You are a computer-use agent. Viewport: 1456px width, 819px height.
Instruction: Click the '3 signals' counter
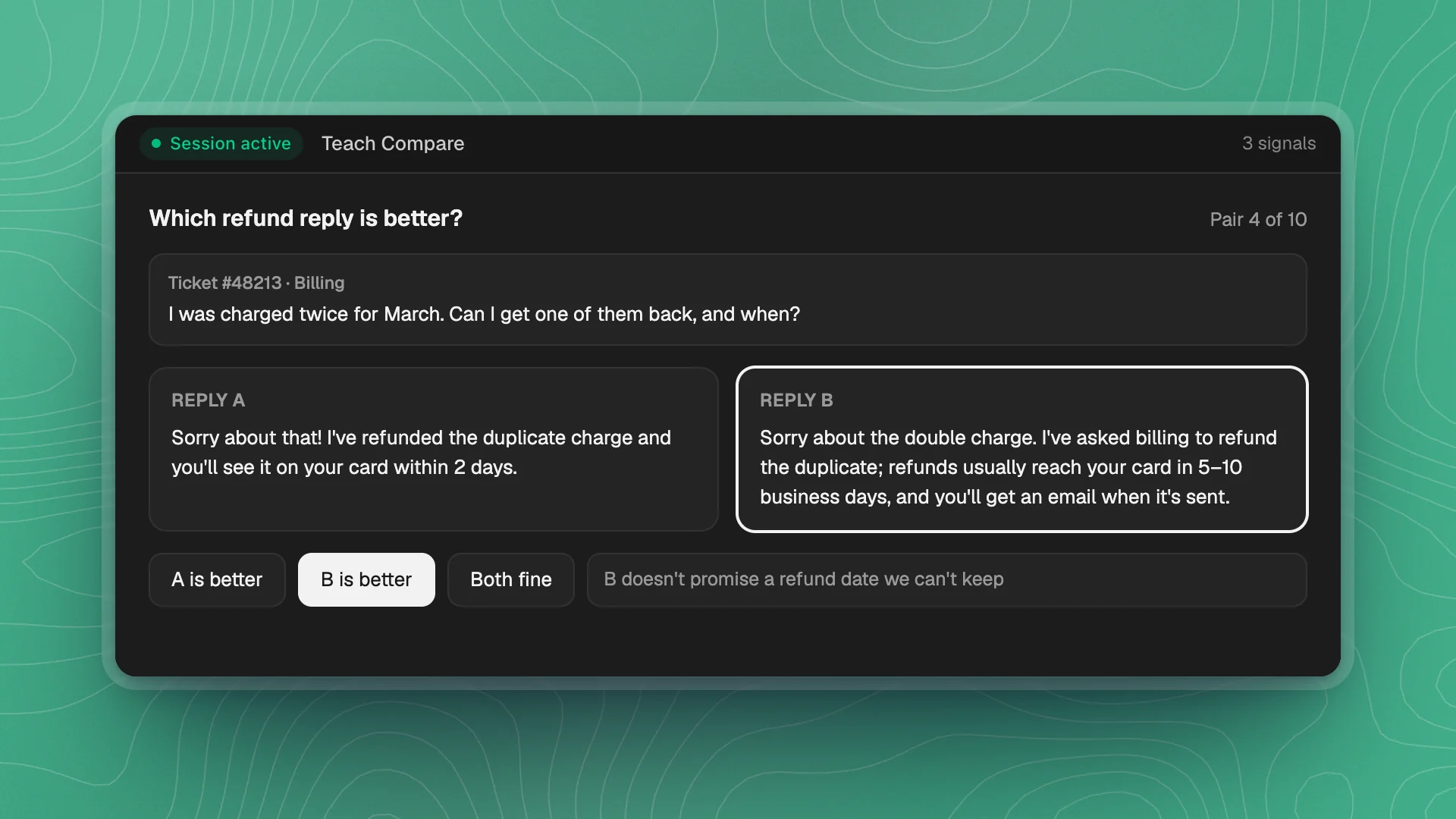tap(1279, 143)
